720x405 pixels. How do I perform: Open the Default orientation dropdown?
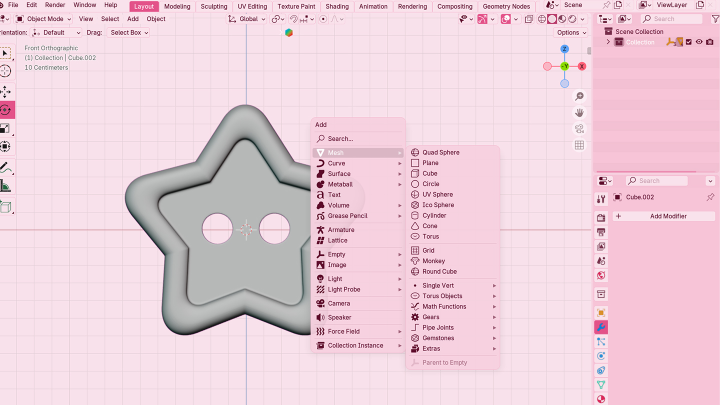57,33
